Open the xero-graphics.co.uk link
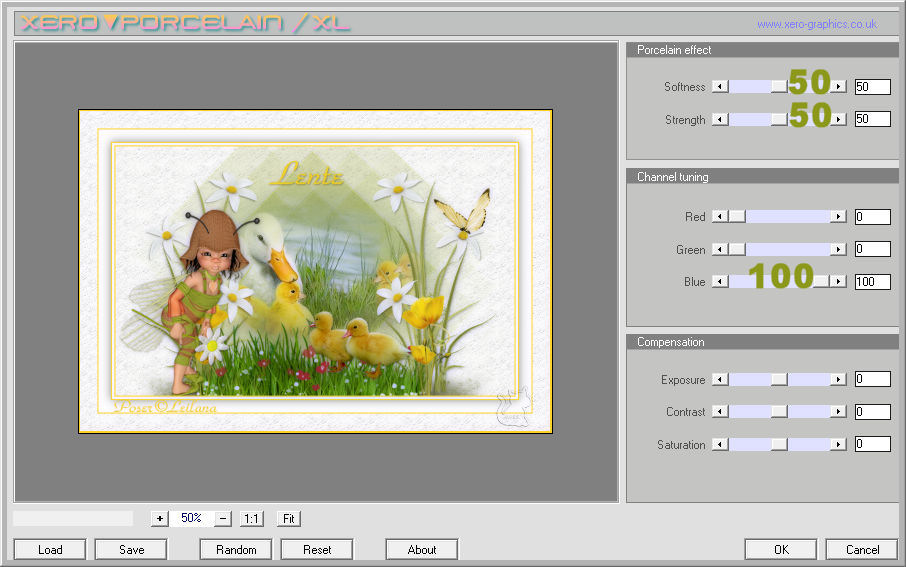This screenshot has width=906, height=567. coord(817,24)
